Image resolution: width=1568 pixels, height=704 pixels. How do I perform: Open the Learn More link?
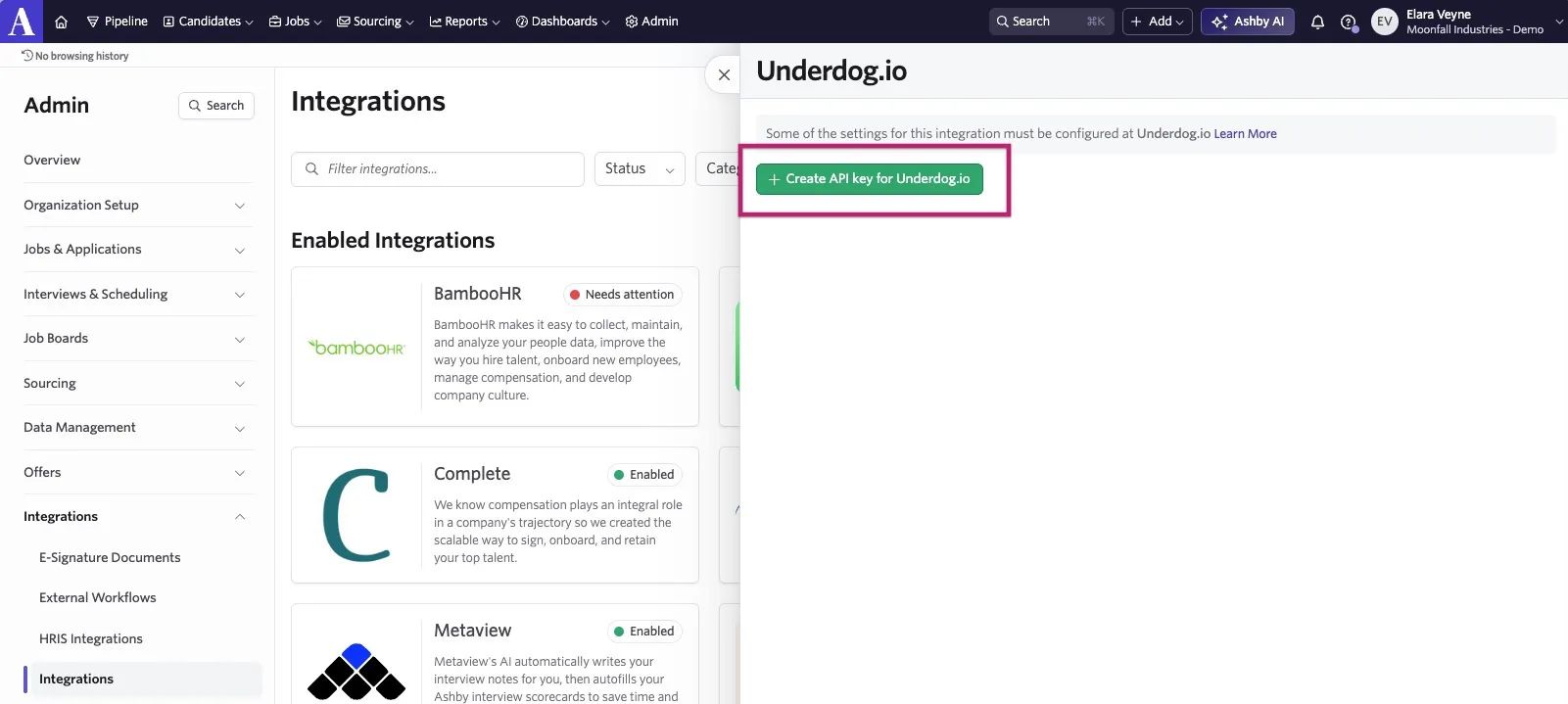(x=1245, y=134)
